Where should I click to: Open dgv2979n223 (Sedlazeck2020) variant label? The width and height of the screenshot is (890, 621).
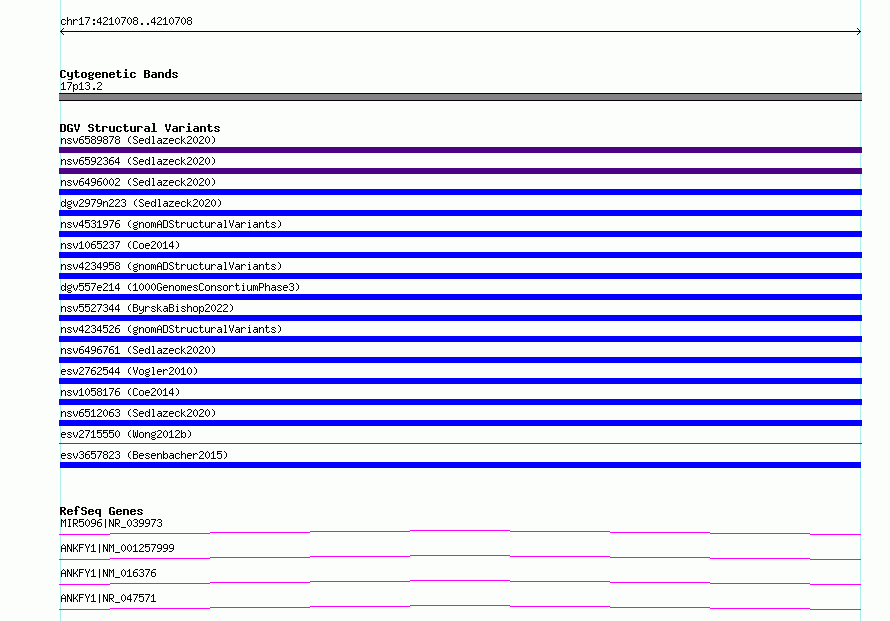pos(141,203)
